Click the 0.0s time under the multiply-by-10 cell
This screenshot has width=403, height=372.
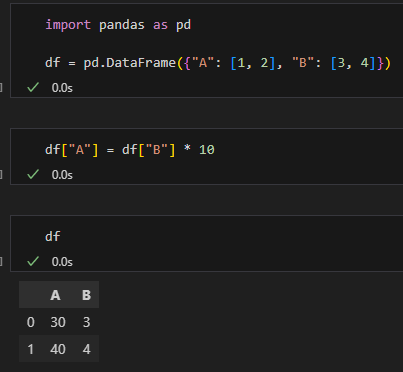[x=62, y=175]
